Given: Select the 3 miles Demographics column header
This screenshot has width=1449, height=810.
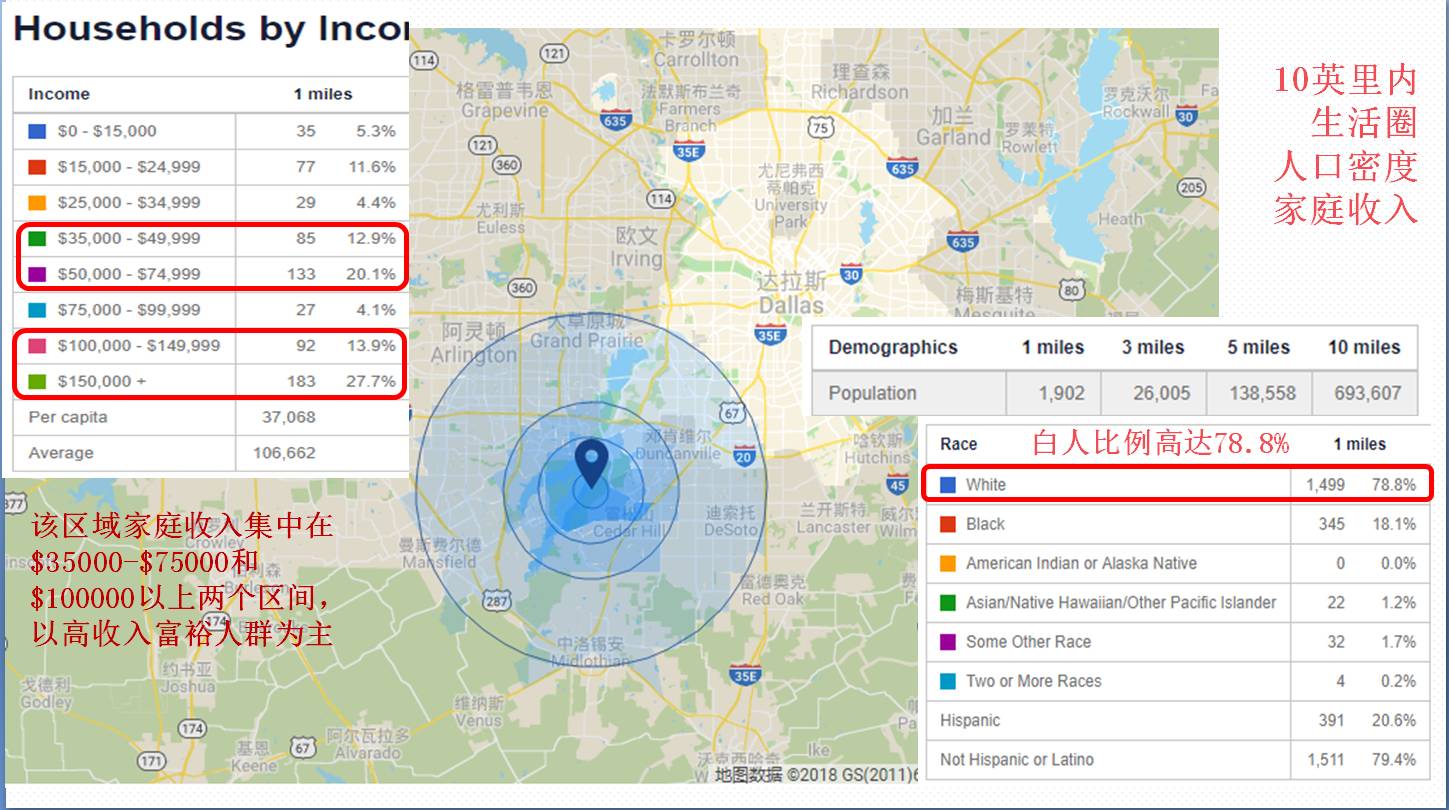Looking at the screenshot, I should (x=1152, y=348).
